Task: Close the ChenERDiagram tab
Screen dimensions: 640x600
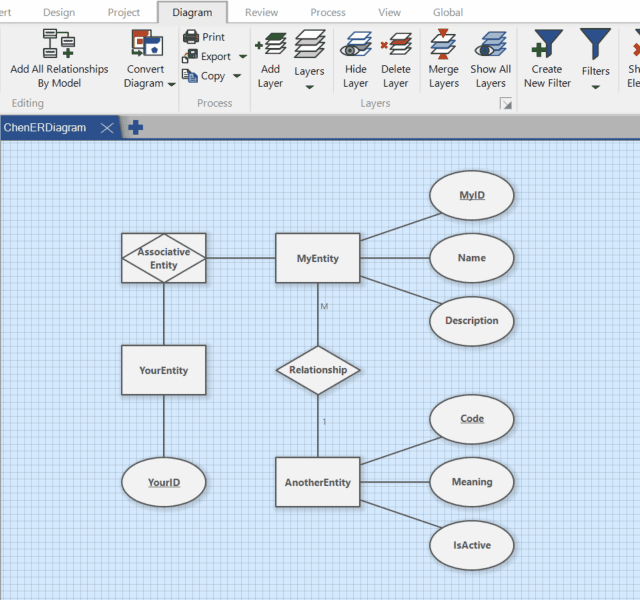Action: coord(107,128)
